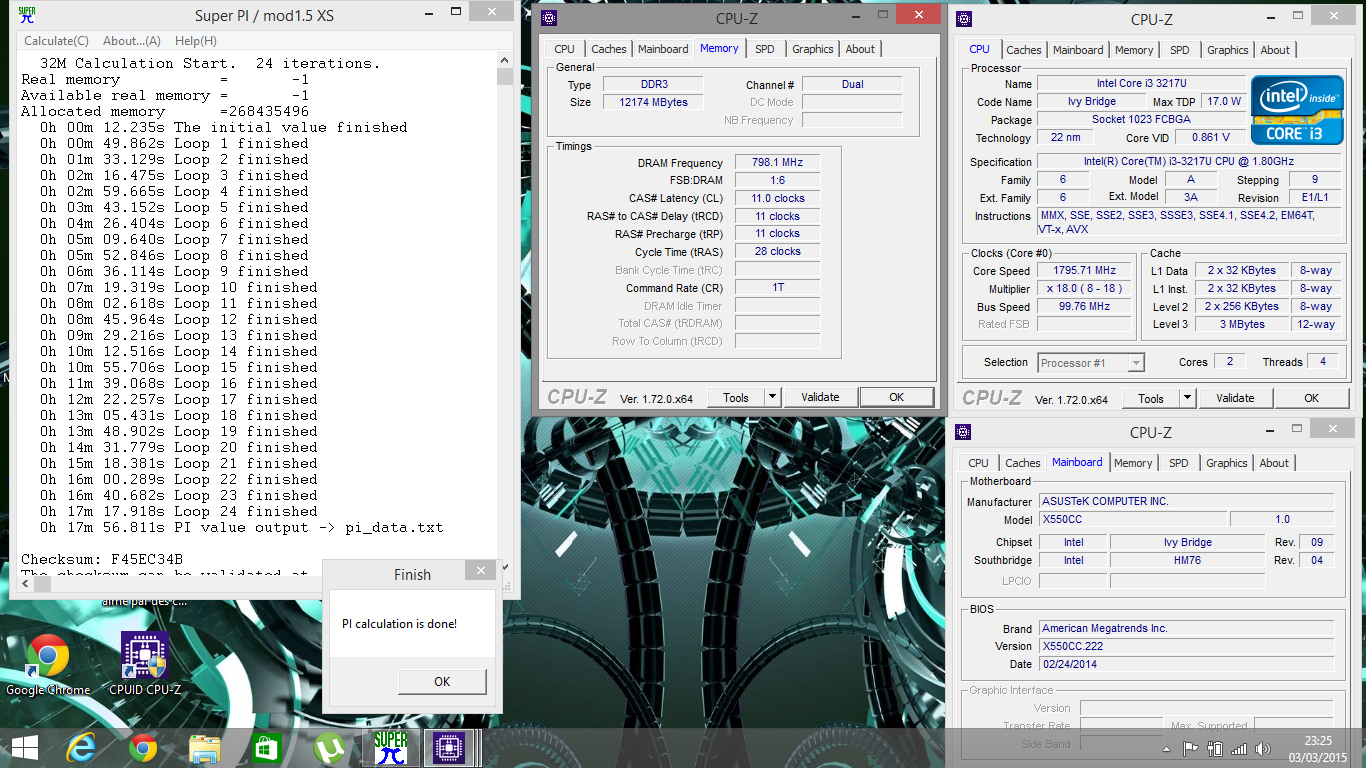Show hidden system tray icons
Image resolution: width=1366 pixels, height=768 pixels.
(1167, 749)
